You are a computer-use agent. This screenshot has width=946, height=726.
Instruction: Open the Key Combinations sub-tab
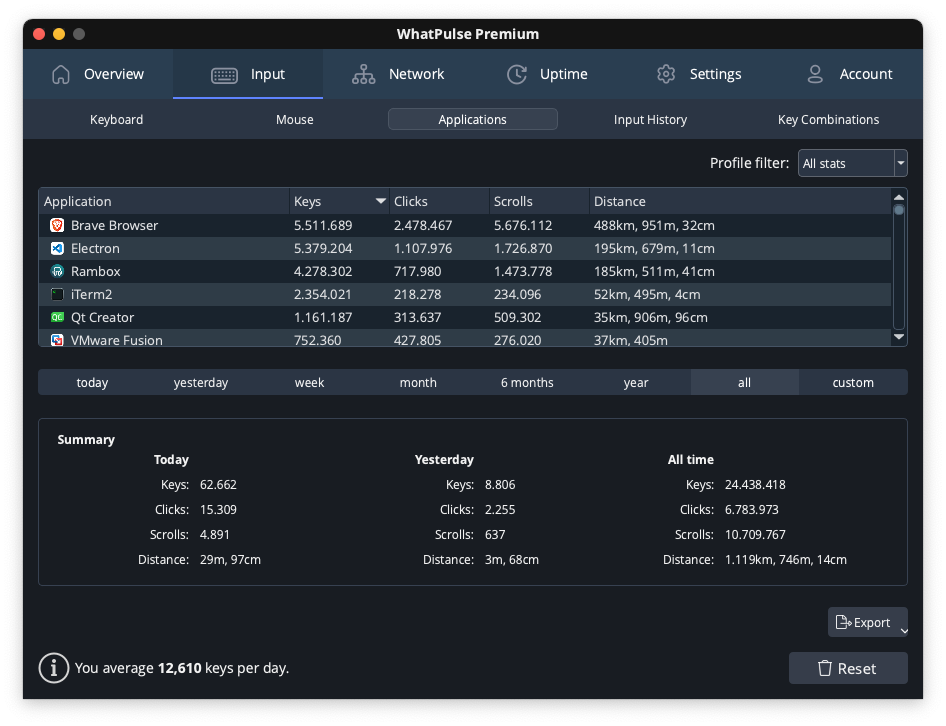pyautogui.click(x=828, y=119)
